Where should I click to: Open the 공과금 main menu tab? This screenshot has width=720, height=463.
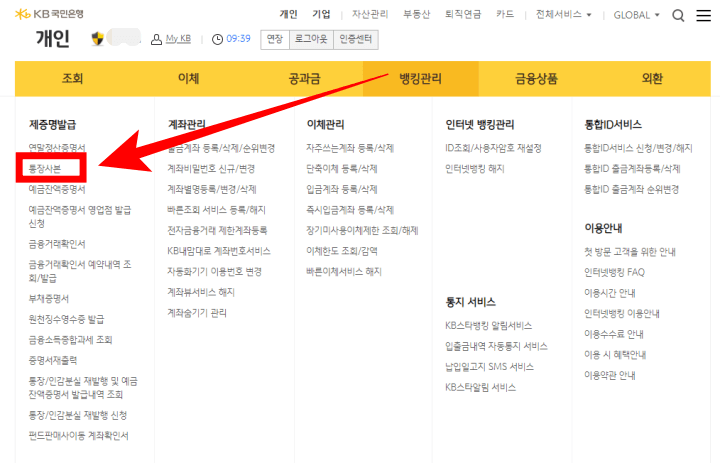pos(304,79)
